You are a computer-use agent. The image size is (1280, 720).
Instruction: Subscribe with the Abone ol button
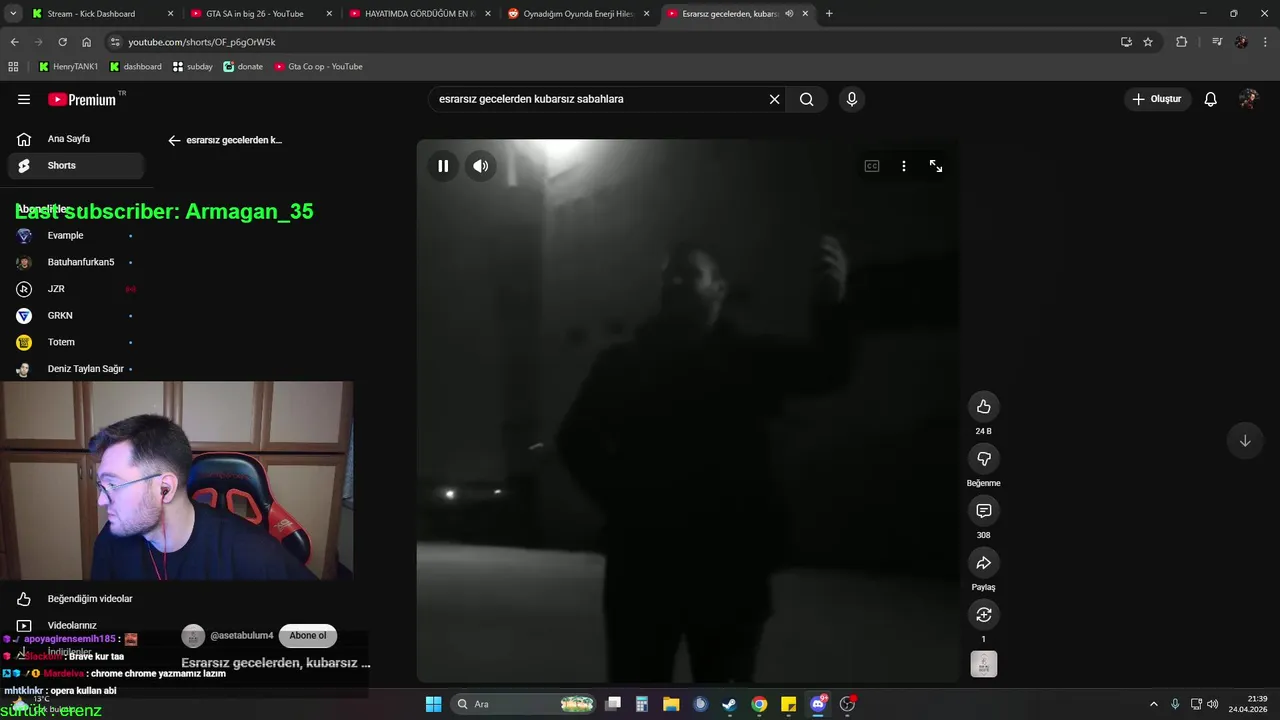coord(308,636)
